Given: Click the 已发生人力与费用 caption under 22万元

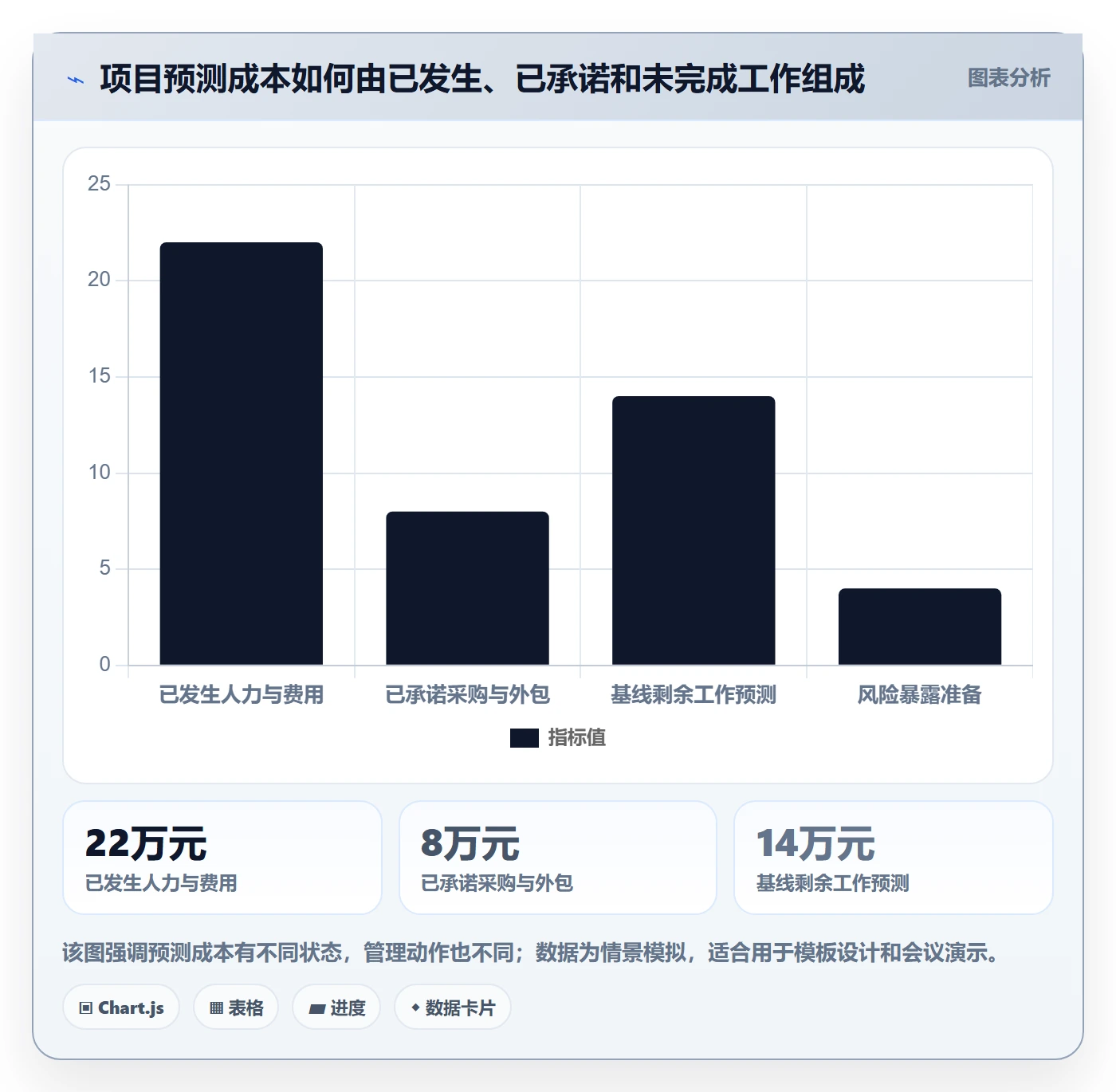Looking at the screenshot, I should pos(162,883).
